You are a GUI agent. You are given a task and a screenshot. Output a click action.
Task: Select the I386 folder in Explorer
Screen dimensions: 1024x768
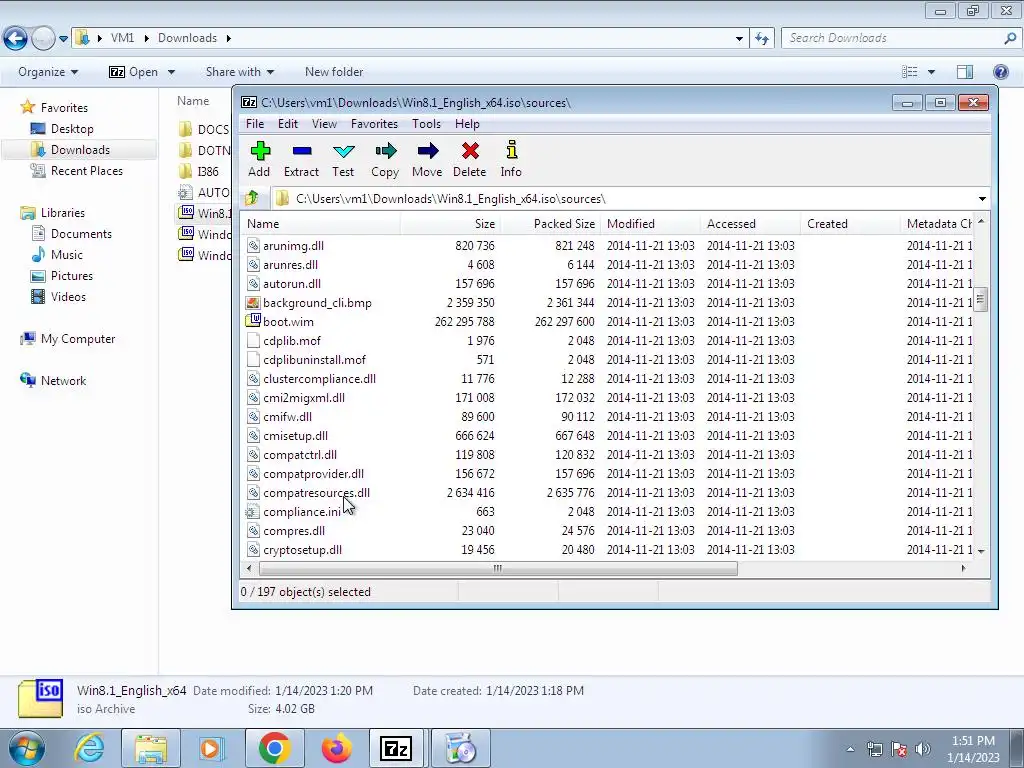(x=208, y=172)
